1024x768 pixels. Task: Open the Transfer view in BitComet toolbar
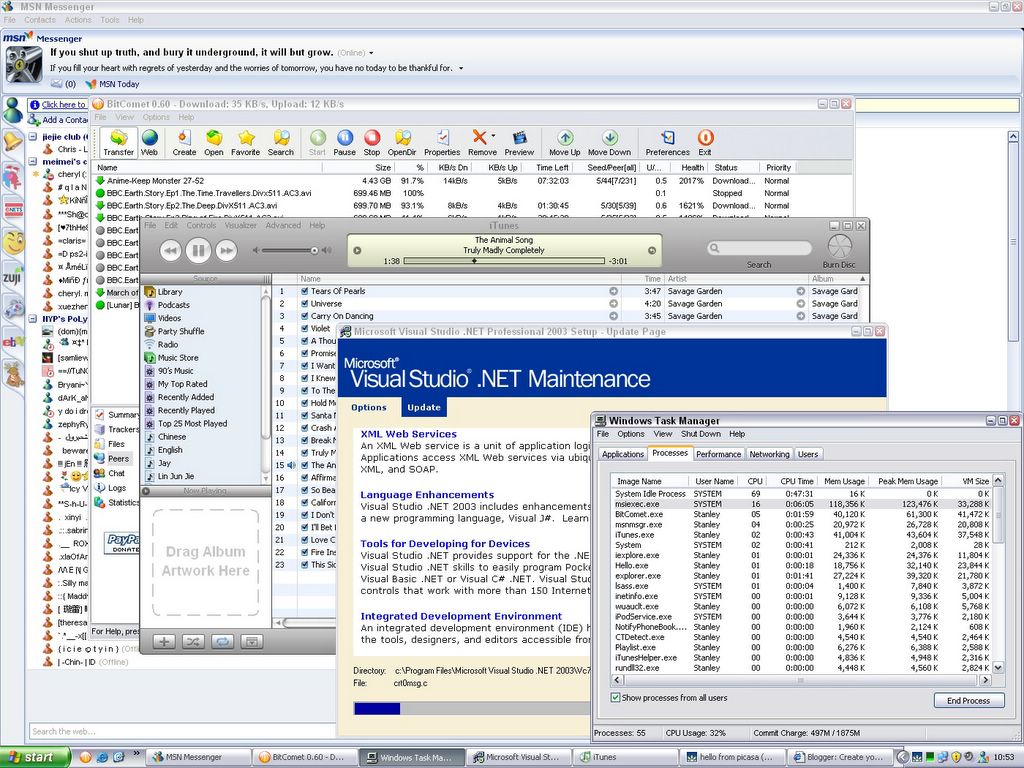(x=118, y=142)
